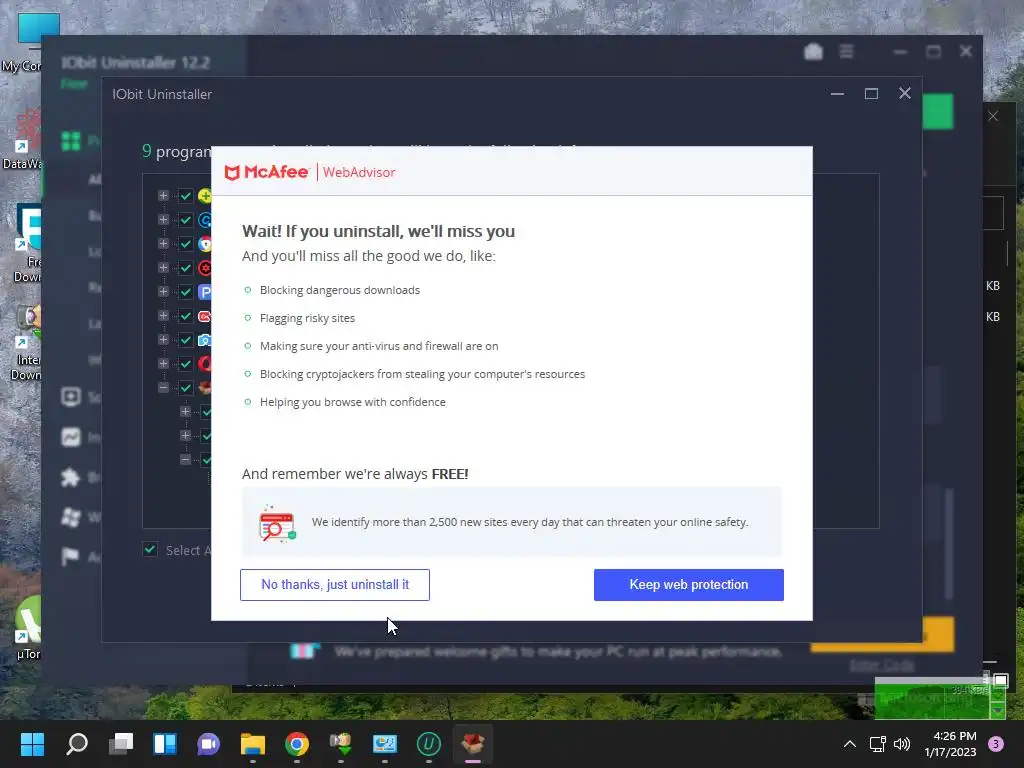Select green Programs grid icon in sidebar
Image resolution: width=1024 pixels, height=768 pixels.
(71, 141)
